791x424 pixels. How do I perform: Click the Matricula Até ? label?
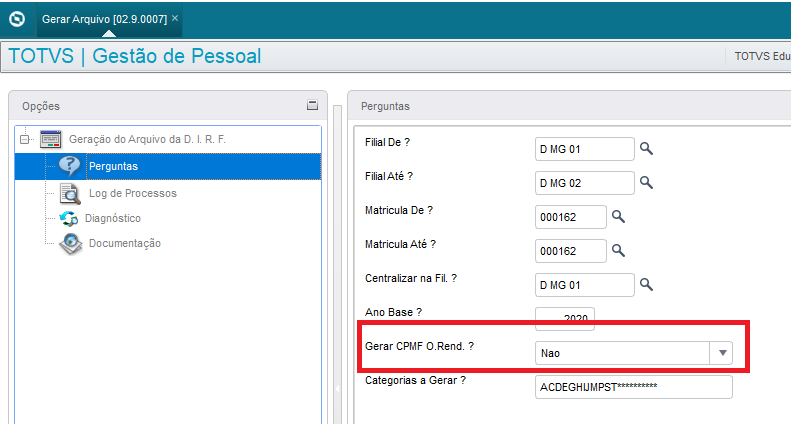click(x=400, y=244)
